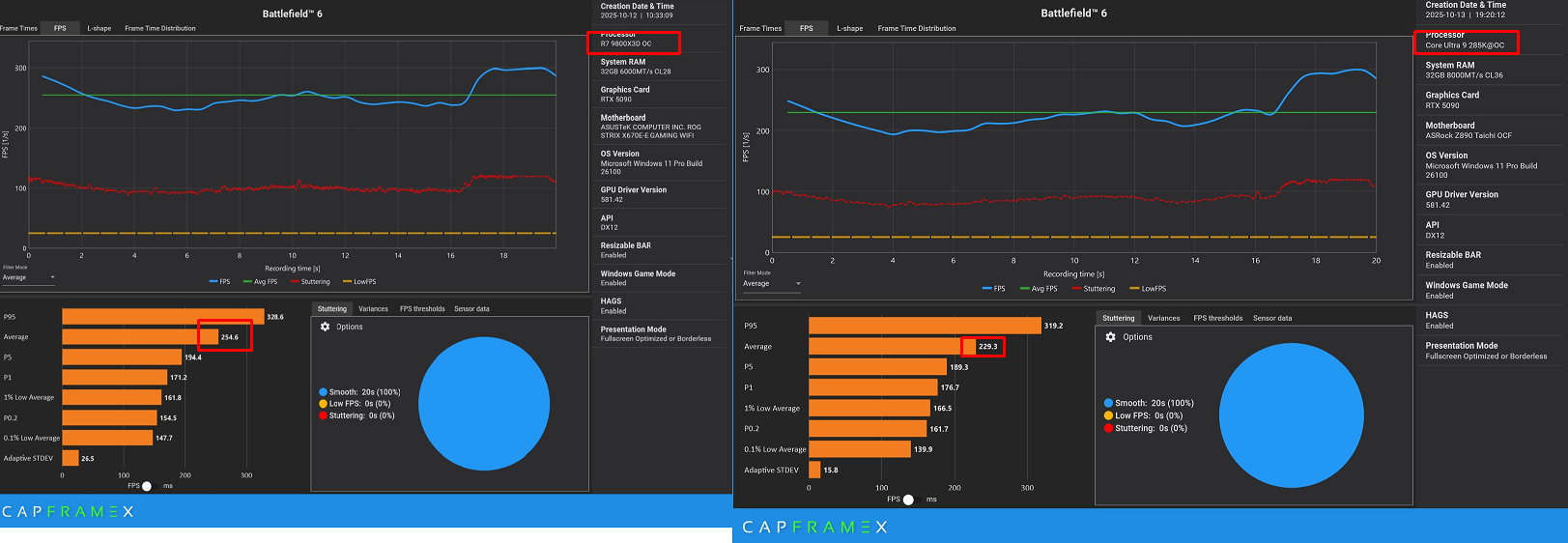Screen dimensions: 1568x543
Task: Click the red Stuttering legend dot in right pie panel
Action: pos(1108,428)
